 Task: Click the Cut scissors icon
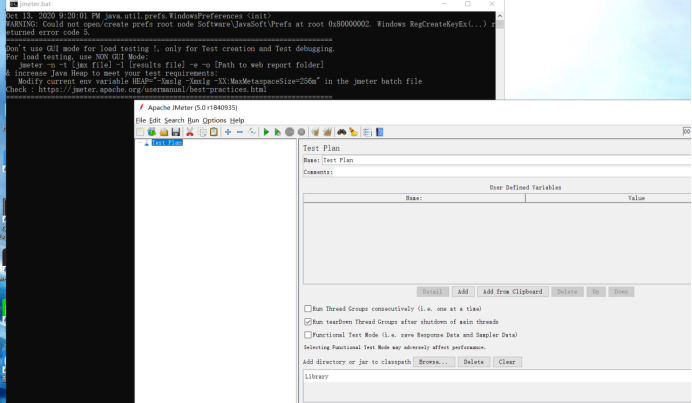(190, 132)
